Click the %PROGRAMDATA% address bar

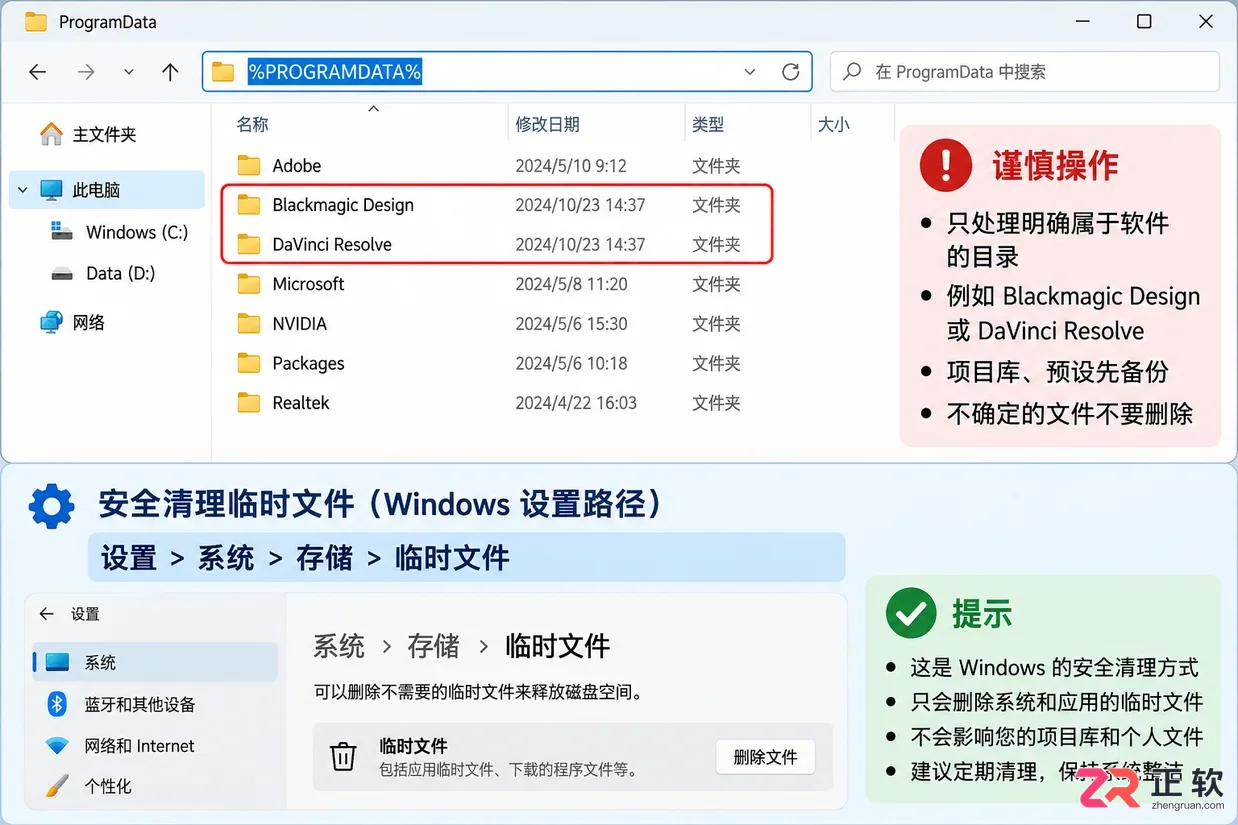click(507, 72)
